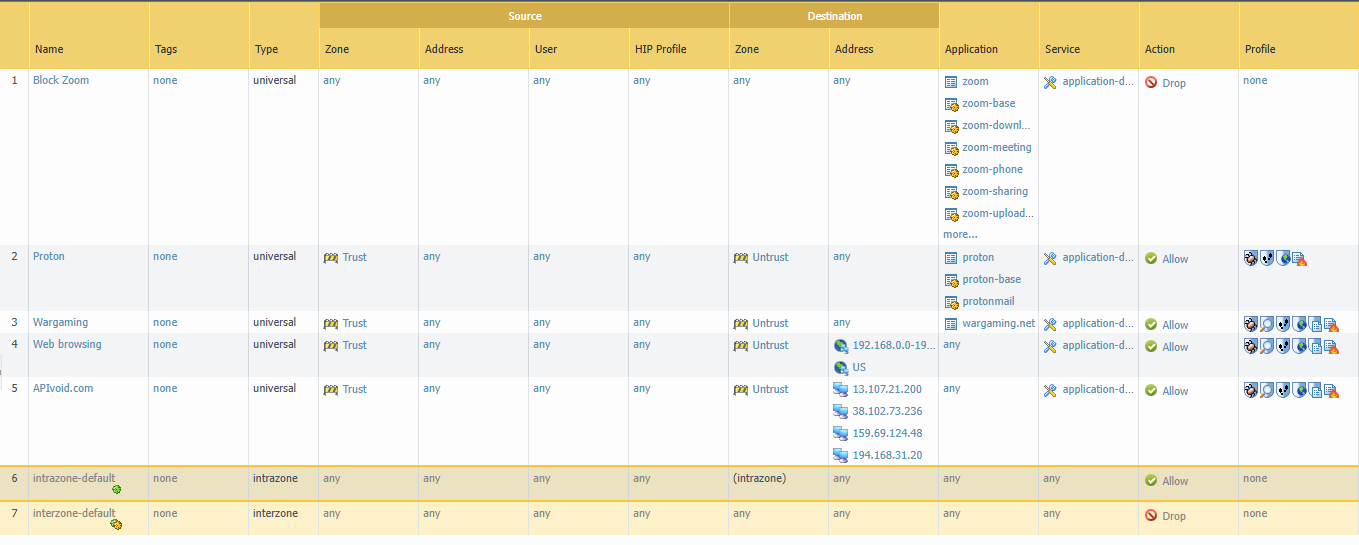Click the magnifier profile icon in Wargaming row
Viewport: 1359px width, 545px height.
(x=1267, y=323)
